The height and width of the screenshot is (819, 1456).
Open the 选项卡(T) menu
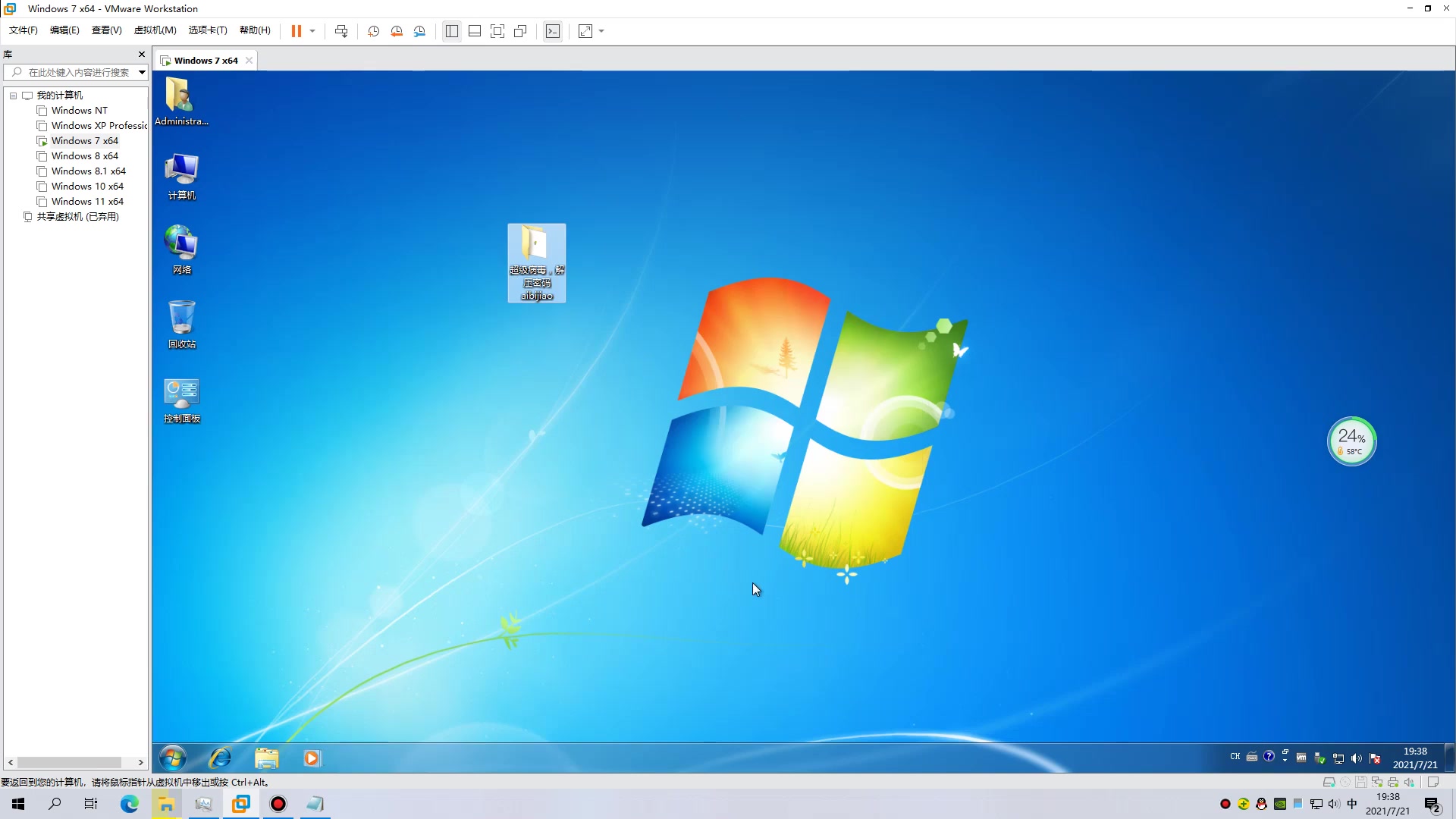[x=208, y=30]
